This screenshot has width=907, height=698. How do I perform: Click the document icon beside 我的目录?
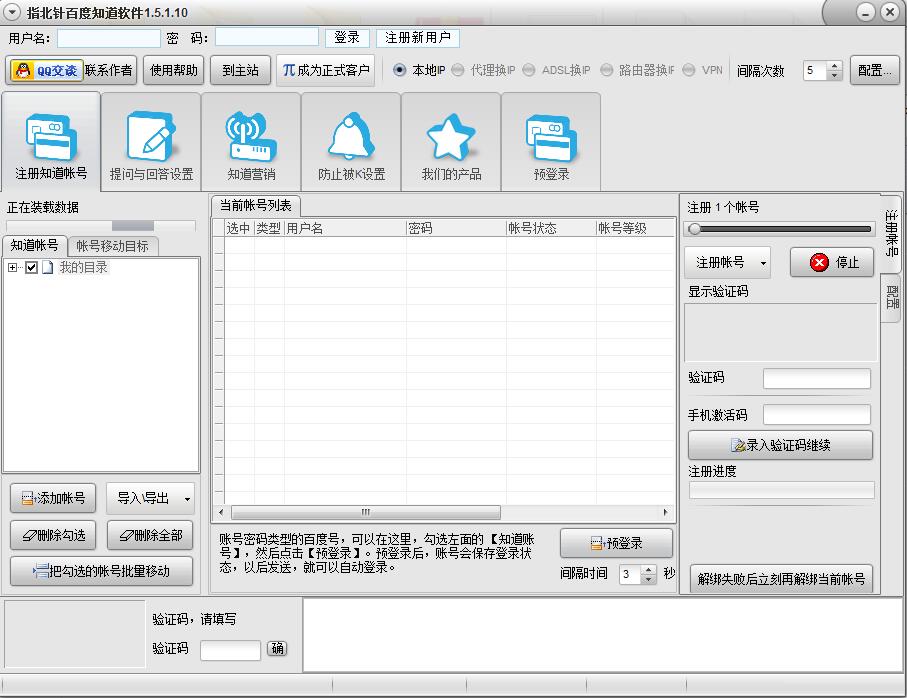click(x=48, y=267)
